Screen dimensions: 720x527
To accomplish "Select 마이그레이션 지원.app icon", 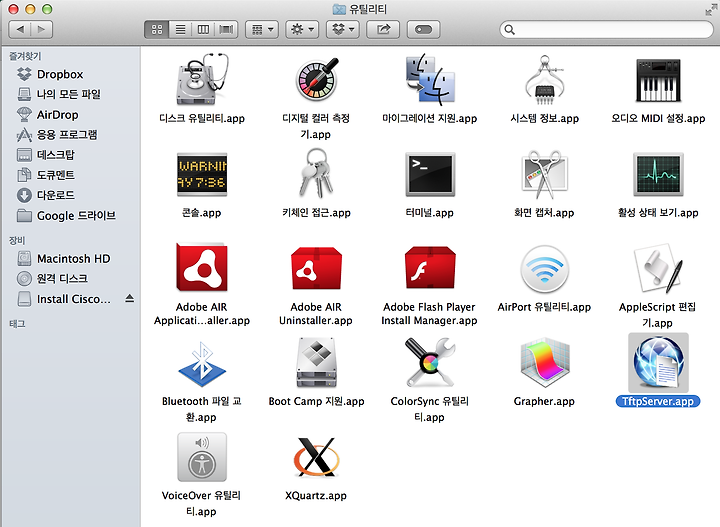I will click(430, 79).
